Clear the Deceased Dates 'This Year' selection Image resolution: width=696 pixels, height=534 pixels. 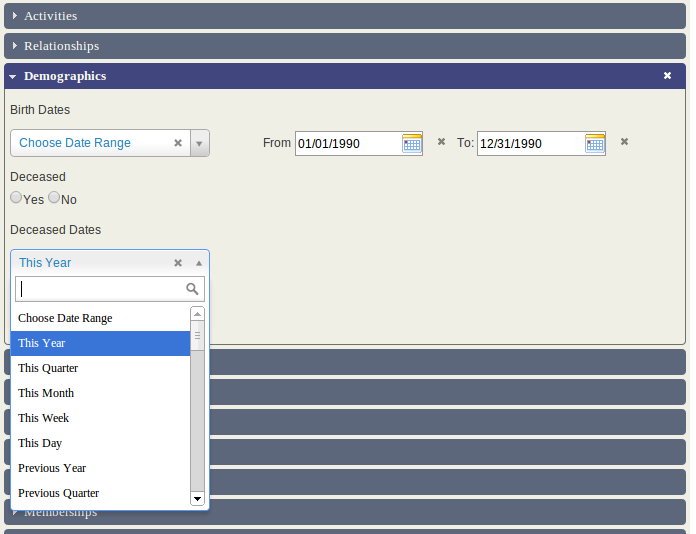pyautogui.click(x=178, y=263)
